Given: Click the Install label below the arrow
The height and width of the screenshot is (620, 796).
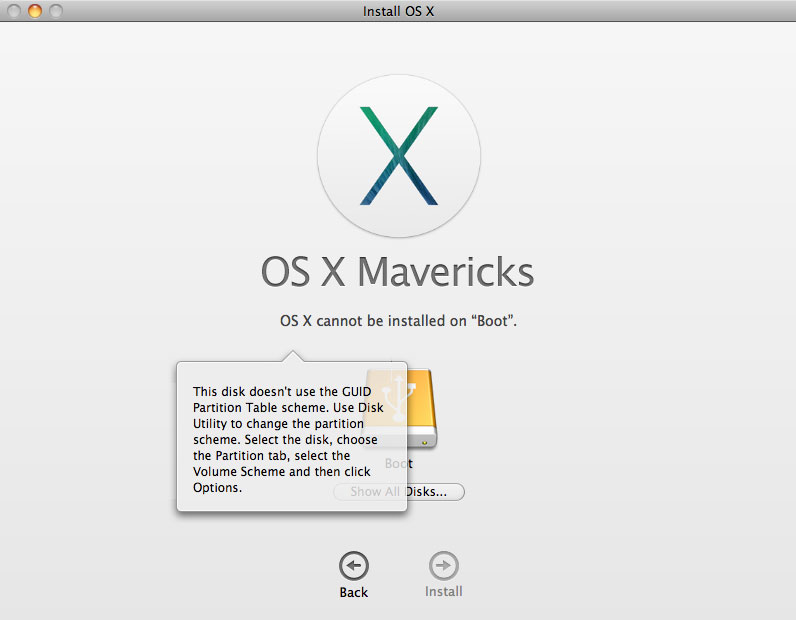Looking at the screenshot, I should tap(444, 592).
